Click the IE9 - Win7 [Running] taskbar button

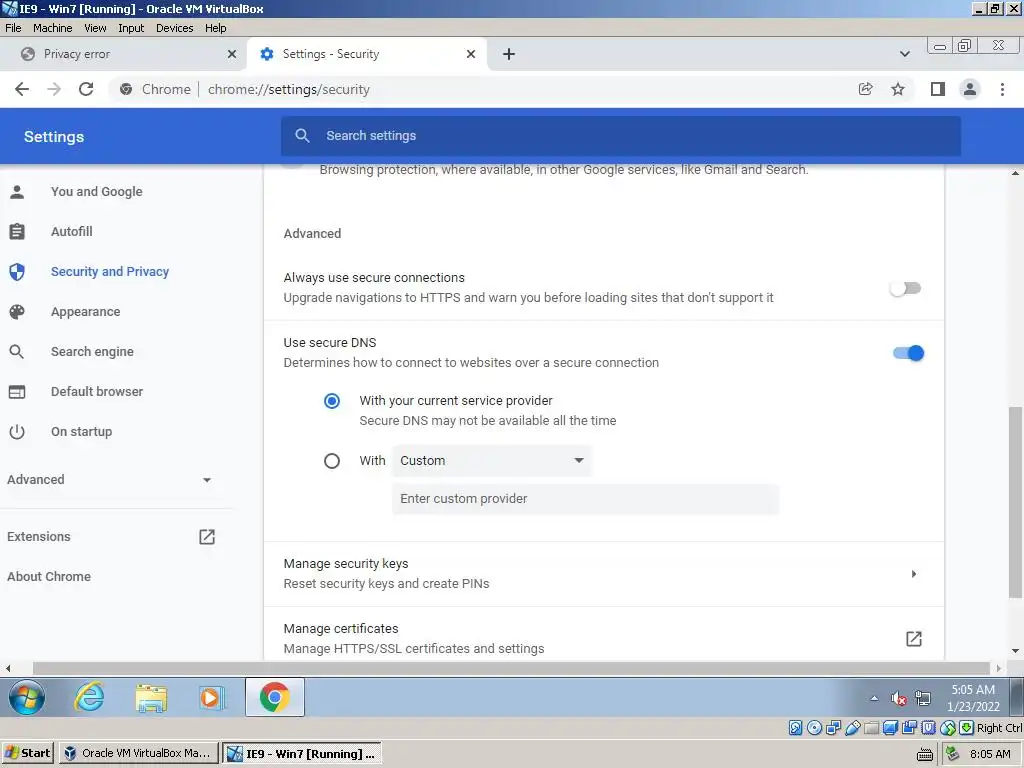click(x=302, y=753)
